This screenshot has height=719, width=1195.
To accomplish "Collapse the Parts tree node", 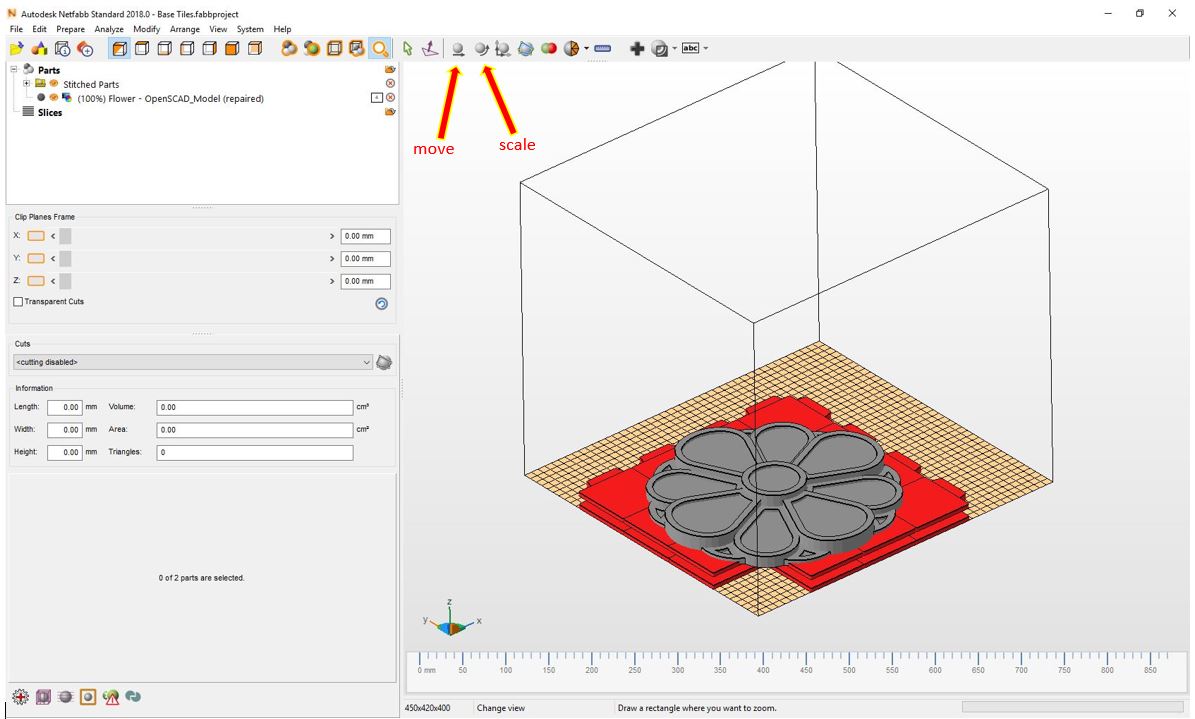I will (14, 69).
